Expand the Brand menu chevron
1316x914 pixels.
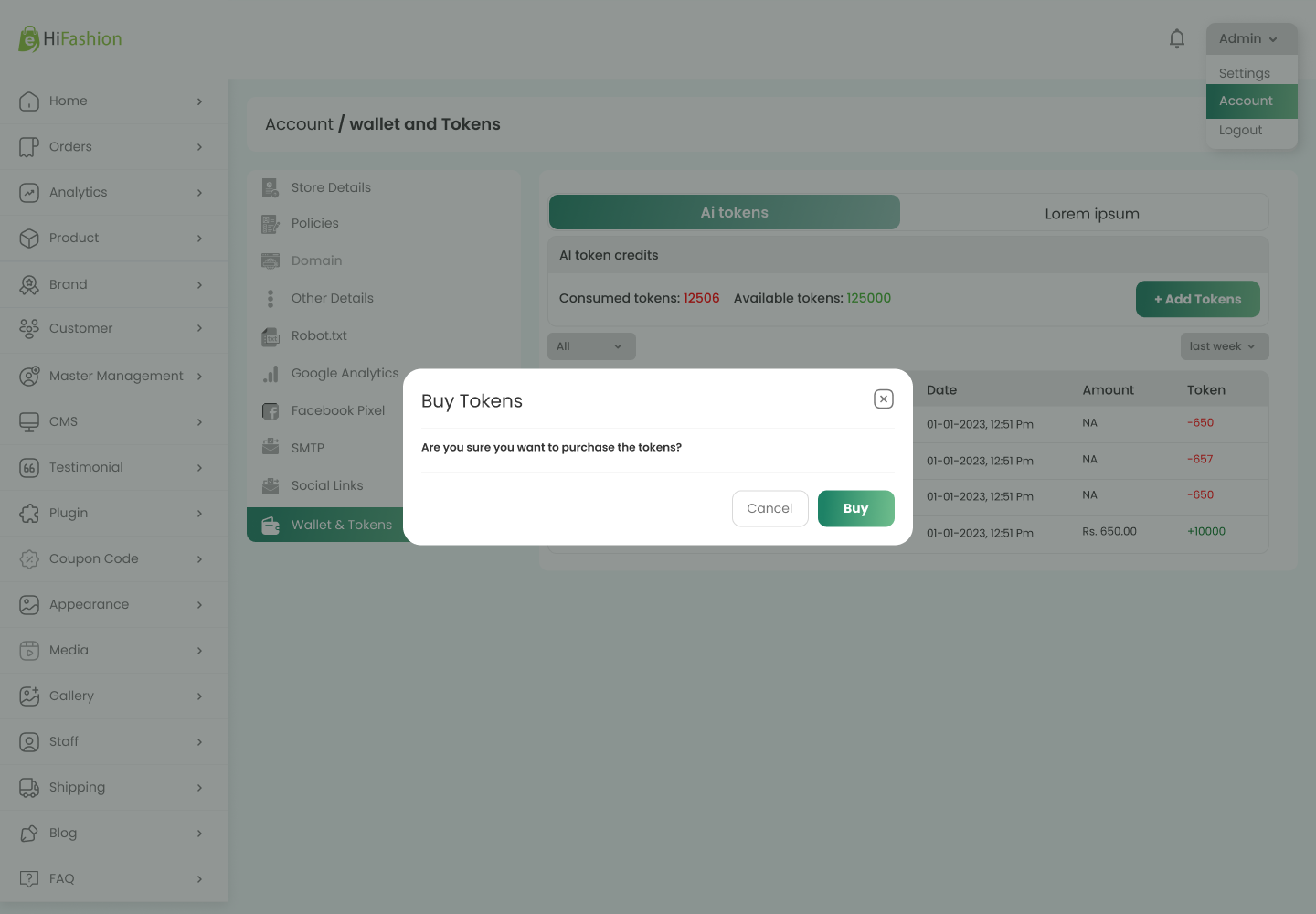pyautogui.click(x=199, y=285)
